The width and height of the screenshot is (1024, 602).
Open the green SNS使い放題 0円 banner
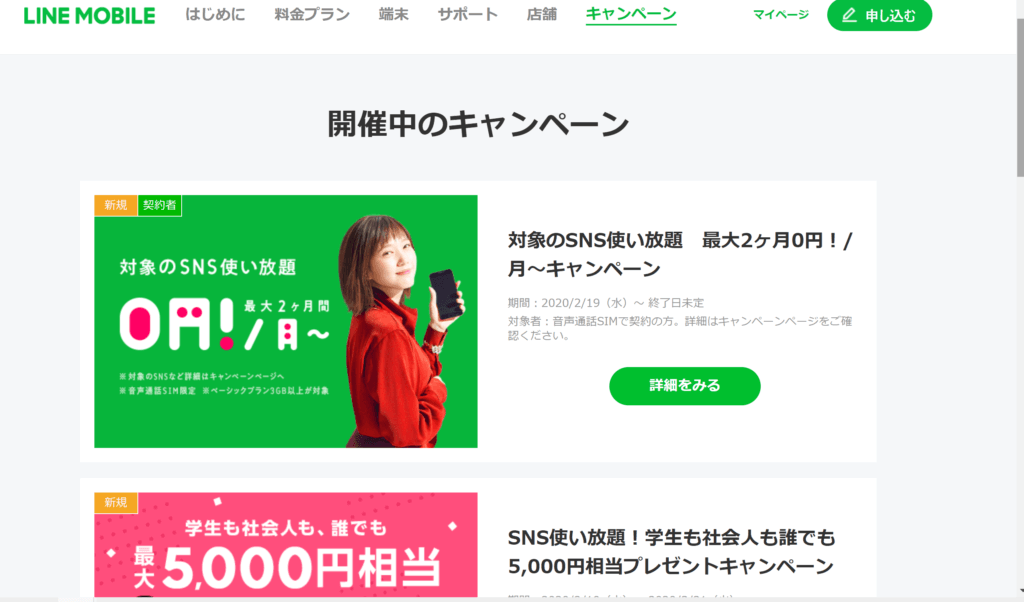pyautogui.click(x=285, y=321)
